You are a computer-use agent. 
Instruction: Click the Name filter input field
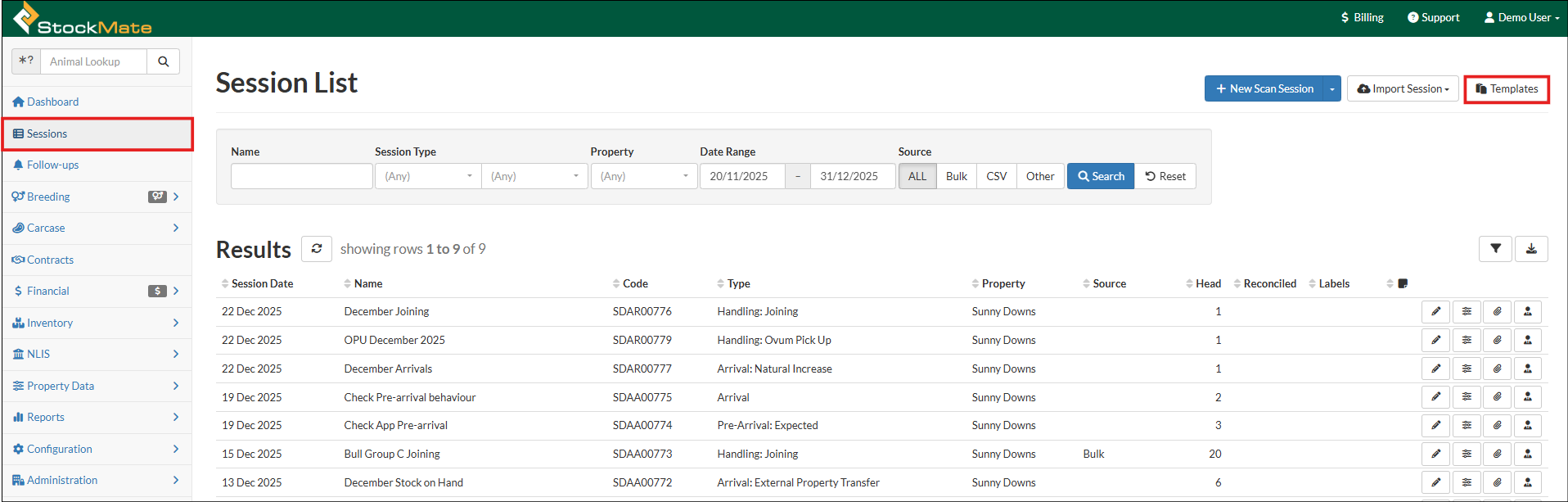(x=301, y=176)
